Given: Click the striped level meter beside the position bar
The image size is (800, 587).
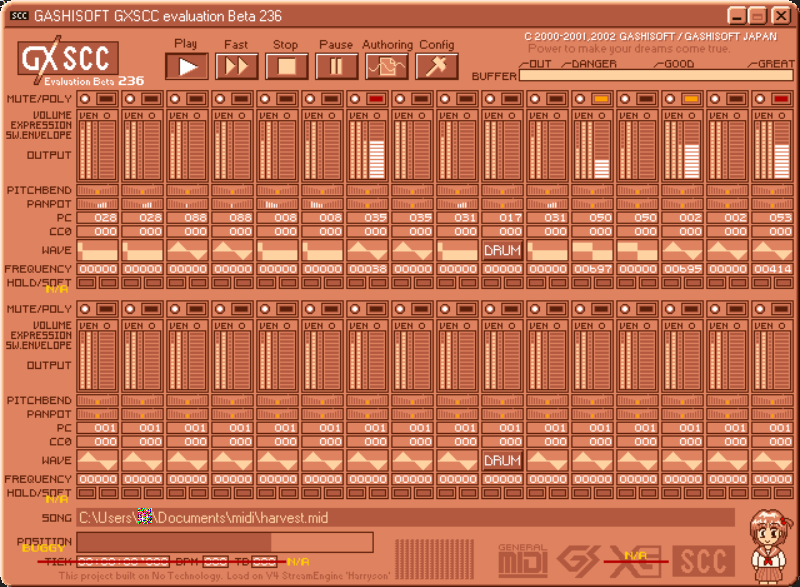Looking at the screenshot, I should [434, 558].
